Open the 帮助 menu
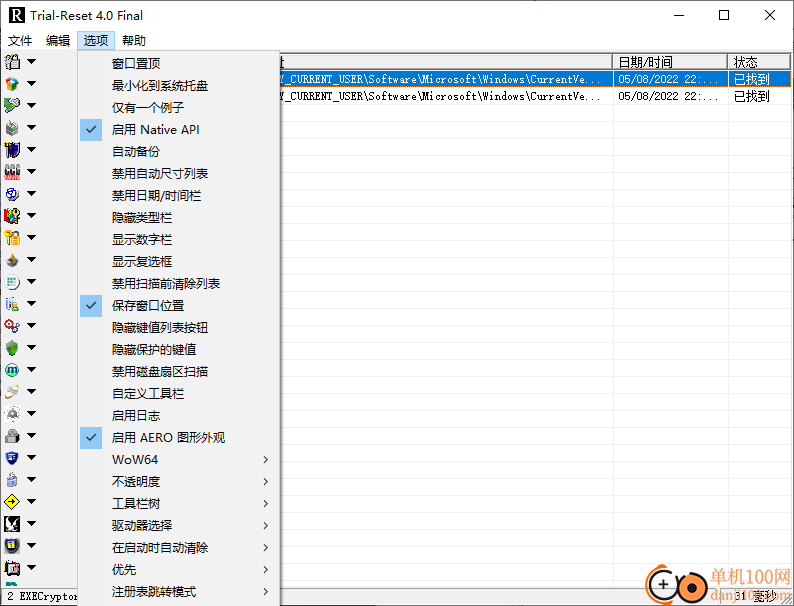 pos(134,41)
